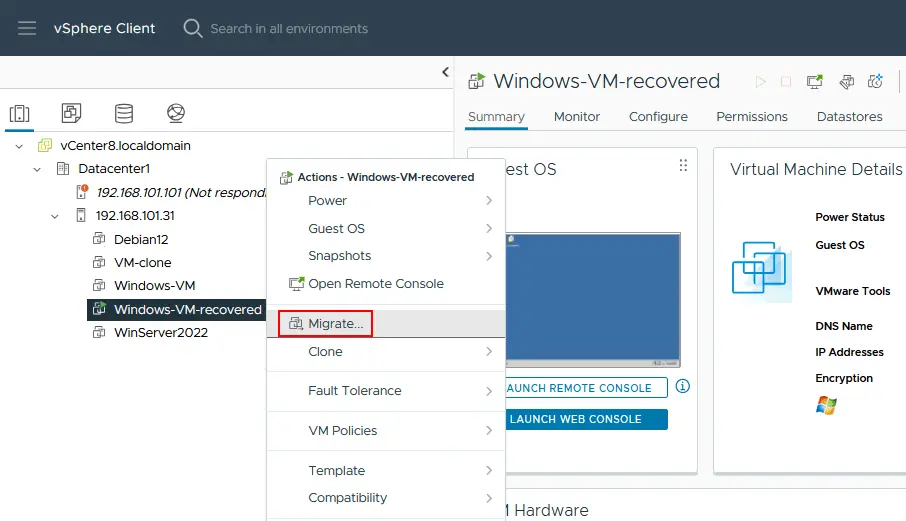Select the Windows-VM virtual machine
The width and height of the screenshot is (906, 521).
[155, 285]
